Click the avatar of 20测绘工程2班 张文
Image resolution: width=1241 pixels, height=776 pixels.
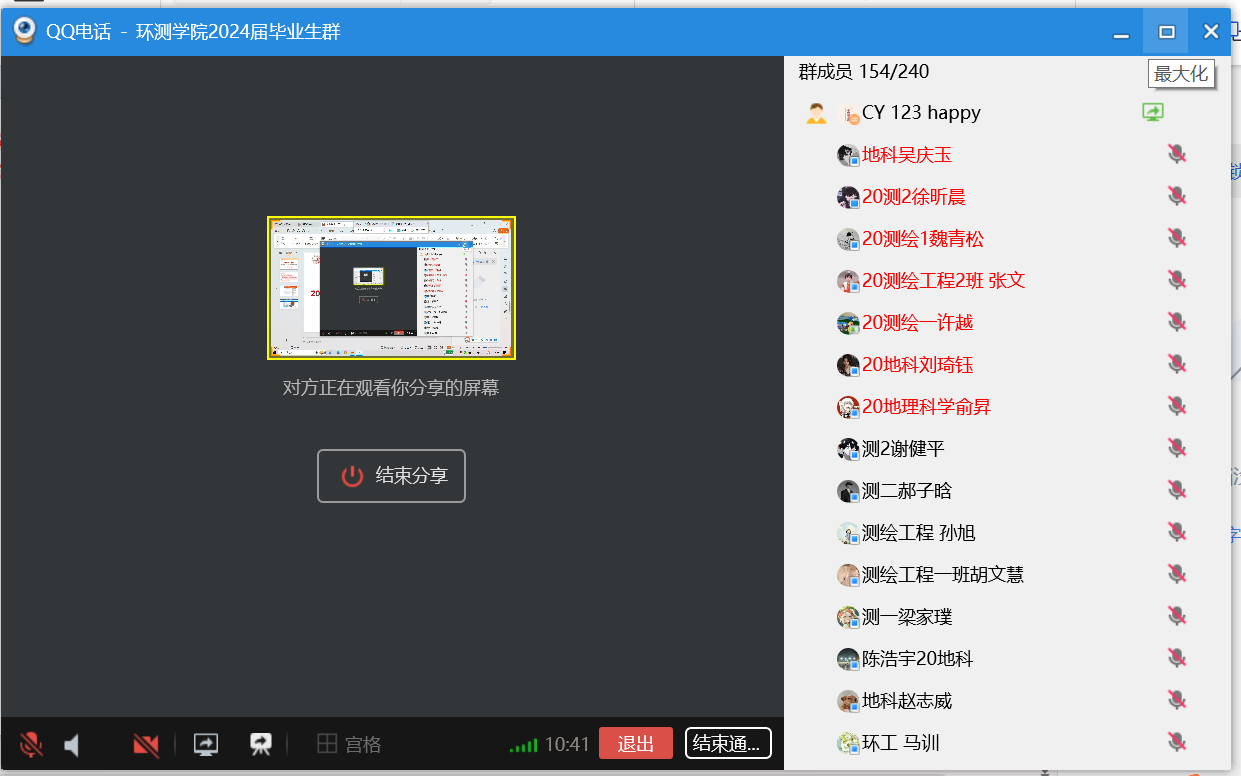[x=848, y=281]
